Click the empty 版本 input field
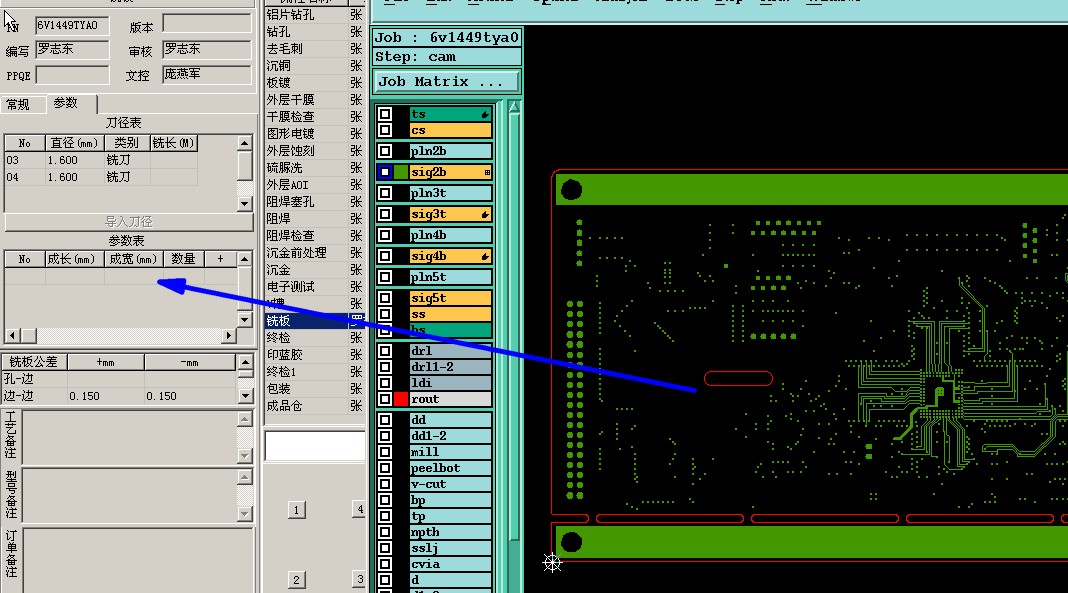1068x593 pixels. pos(207,24)
